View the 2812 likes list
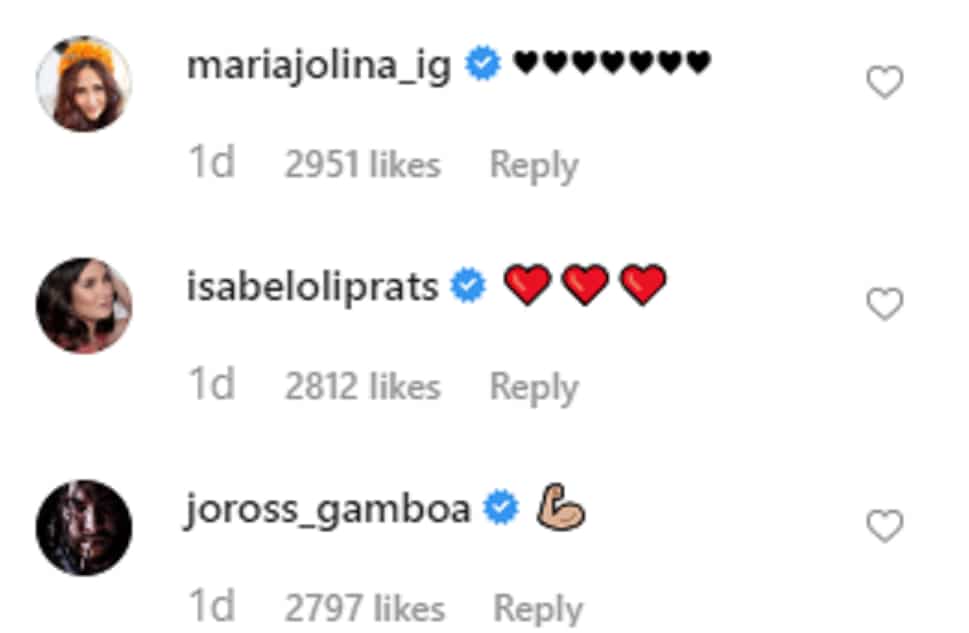Image resolution: width=969 pixels, height=633 pixels. click(363, 387)
